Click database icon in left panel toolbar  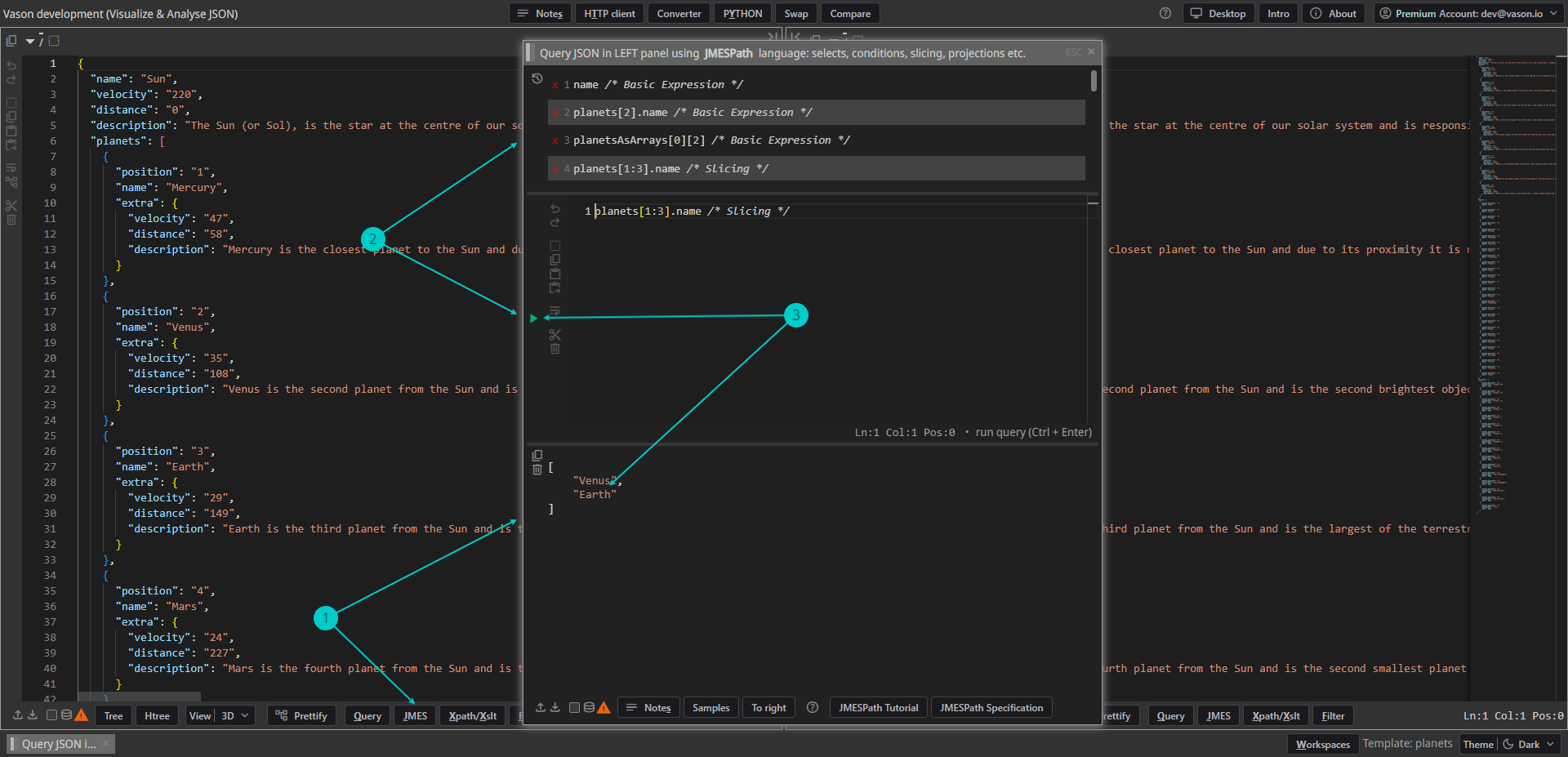[x=66, y=715]
